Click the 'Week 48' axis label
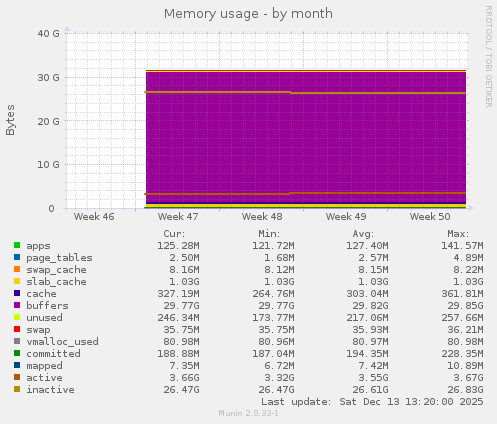 pos(262,217)
